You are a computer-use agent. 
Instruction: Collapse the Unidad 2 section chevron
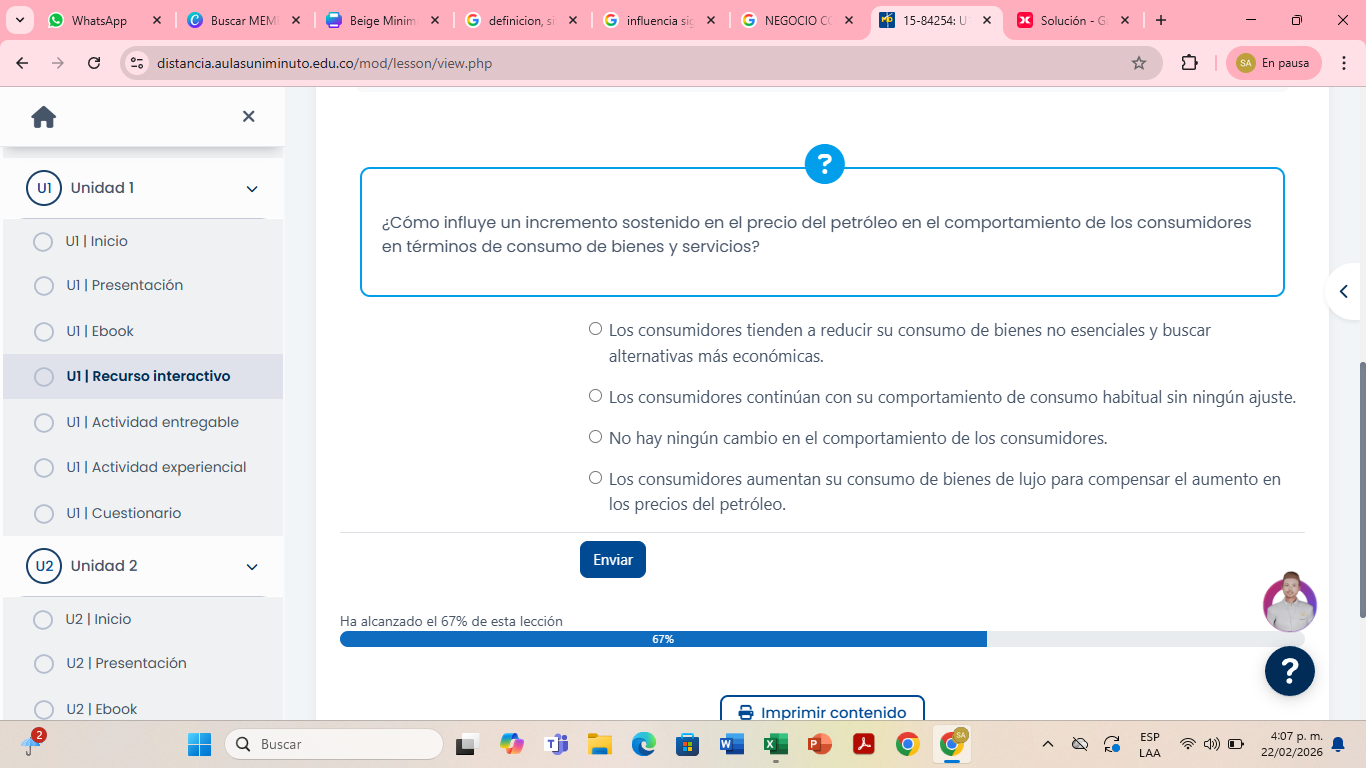(x=252, y=567)
